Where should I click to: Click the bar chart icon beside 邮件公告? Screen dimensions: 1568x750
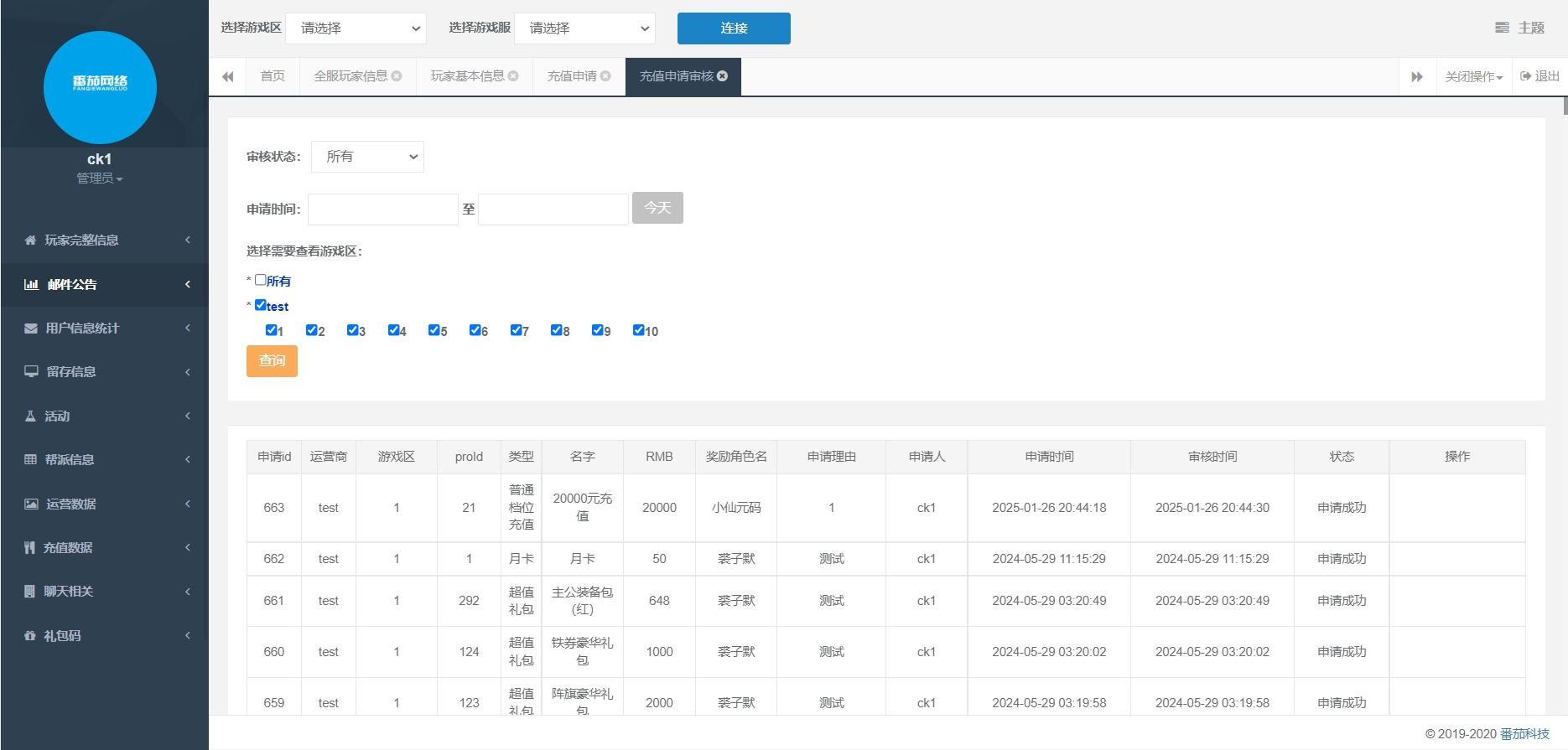pyautogui.click(x=31, y=284)
